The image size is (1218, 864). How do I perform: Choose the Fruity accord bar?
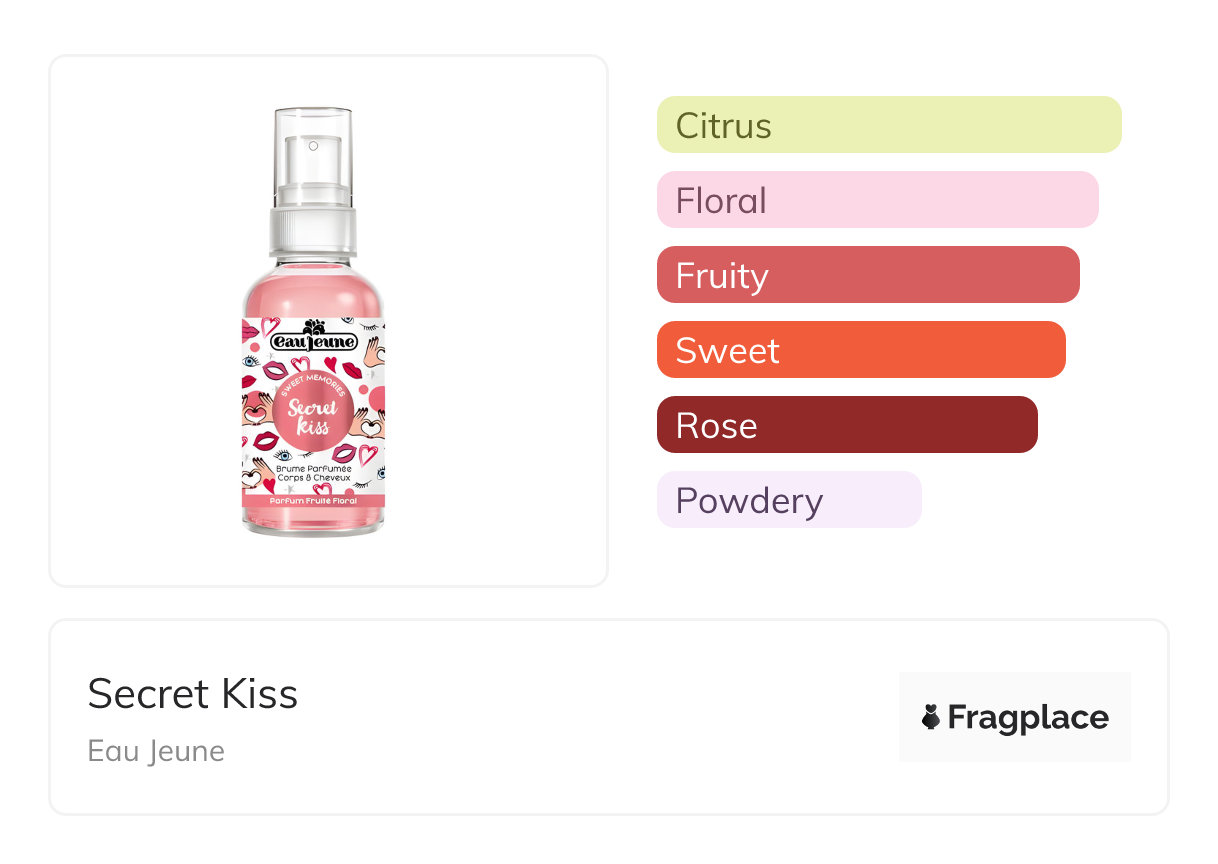867,275
